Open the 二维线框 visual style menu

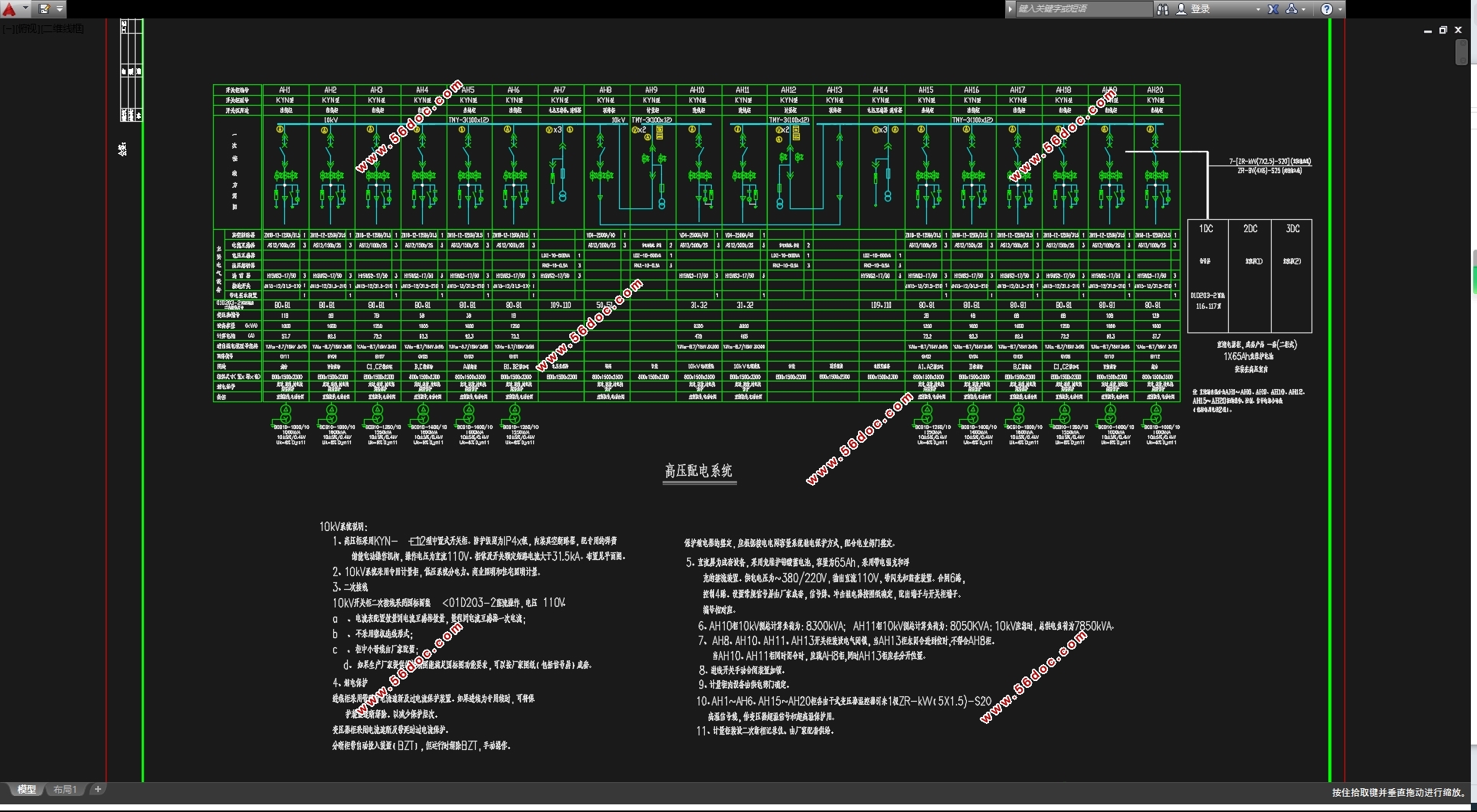coord(63,28)
